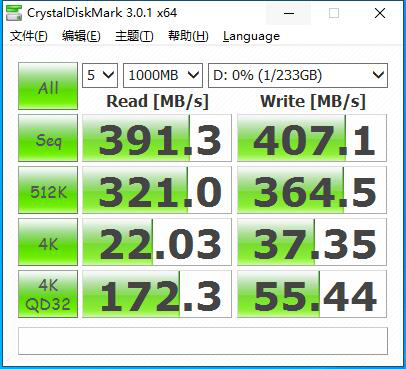Start the 512K test

point(48,190)
